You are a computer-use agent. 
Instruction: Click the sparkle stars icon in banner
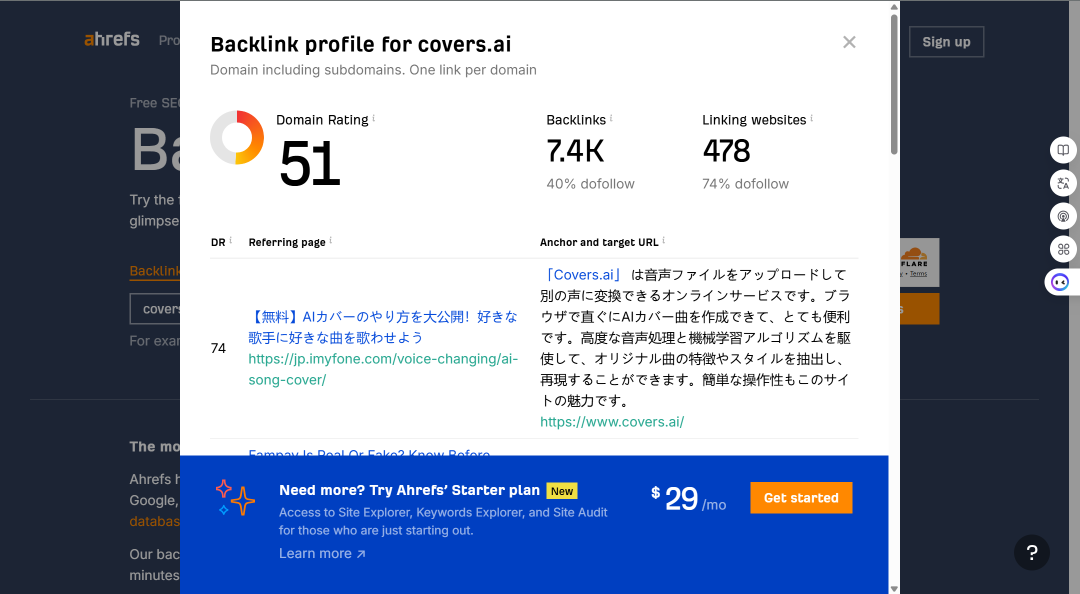[235, 498]
